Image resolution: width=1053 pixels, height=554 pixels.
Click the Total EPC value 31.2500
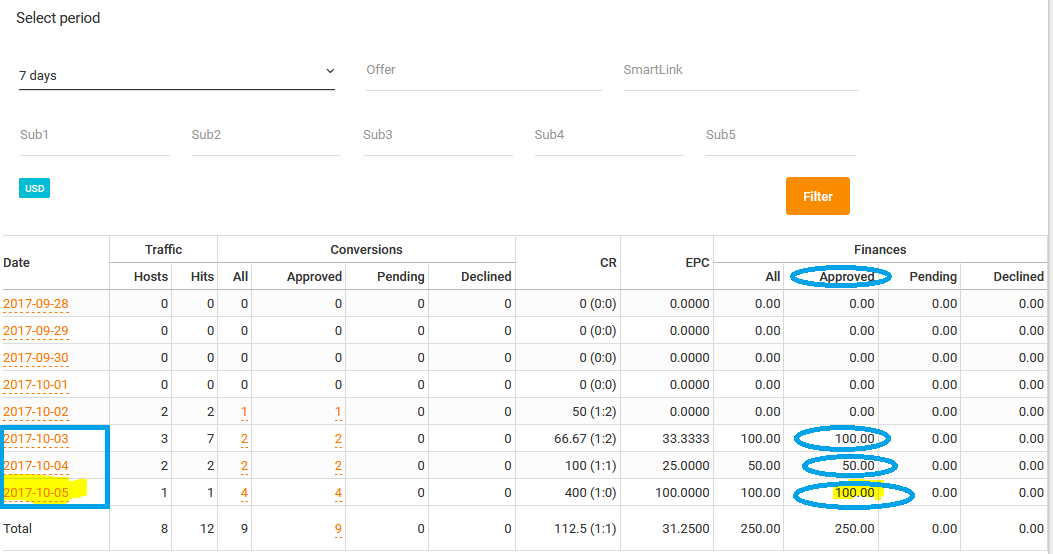(686, 528)
